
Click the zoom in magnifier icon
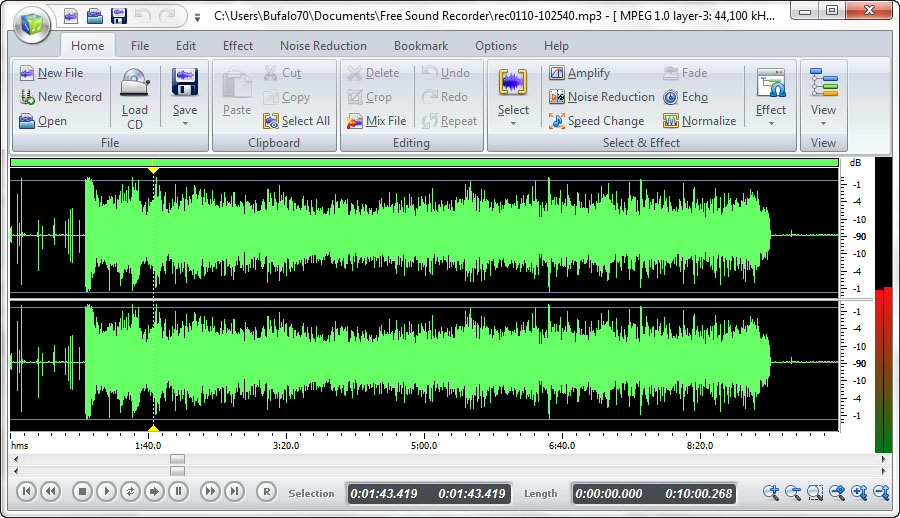771,492
